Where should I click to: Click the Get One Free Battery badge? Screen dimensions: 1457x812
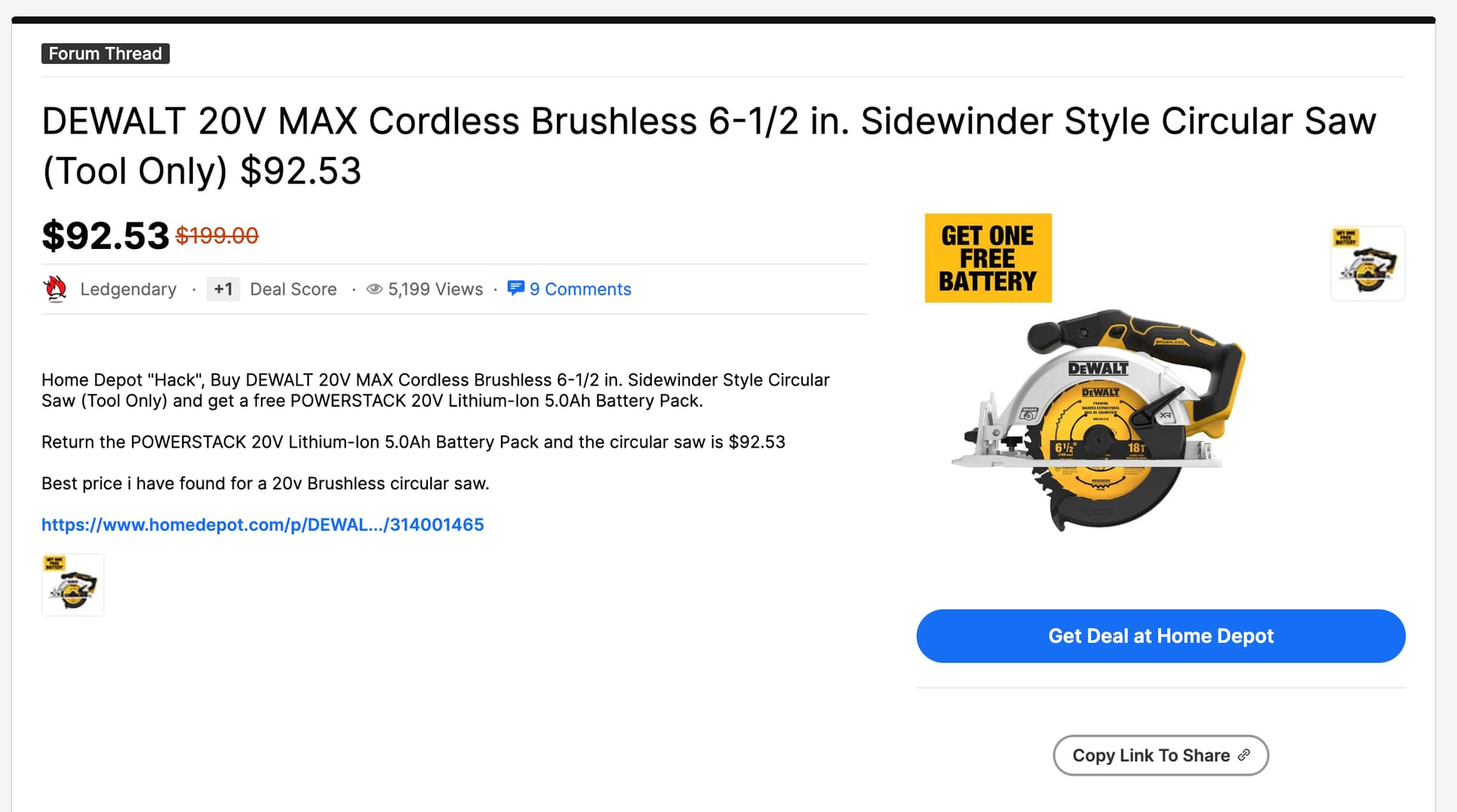click(987, 258)
